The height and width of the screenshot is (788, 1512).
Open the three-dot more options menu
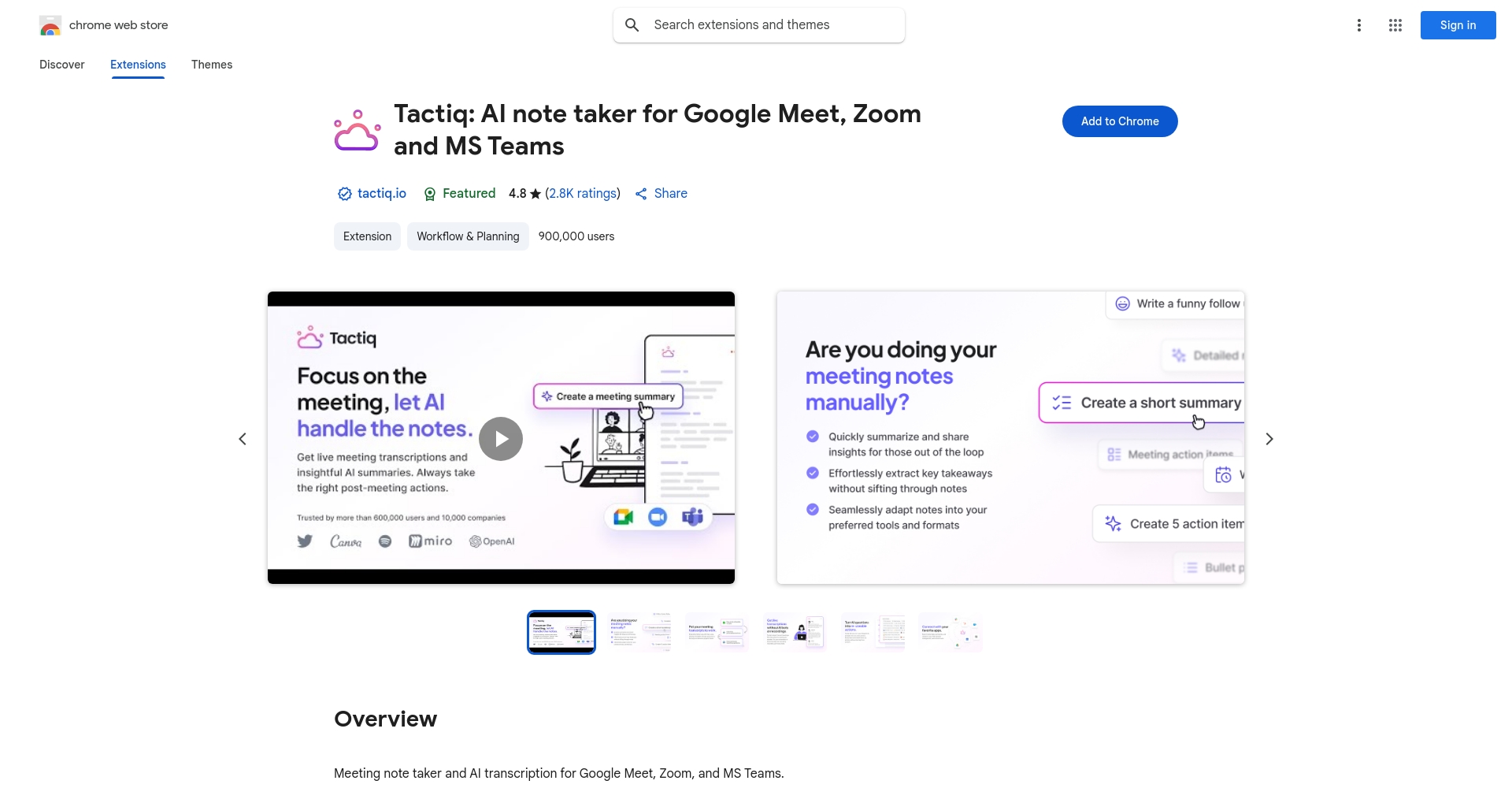[1359, 25]
